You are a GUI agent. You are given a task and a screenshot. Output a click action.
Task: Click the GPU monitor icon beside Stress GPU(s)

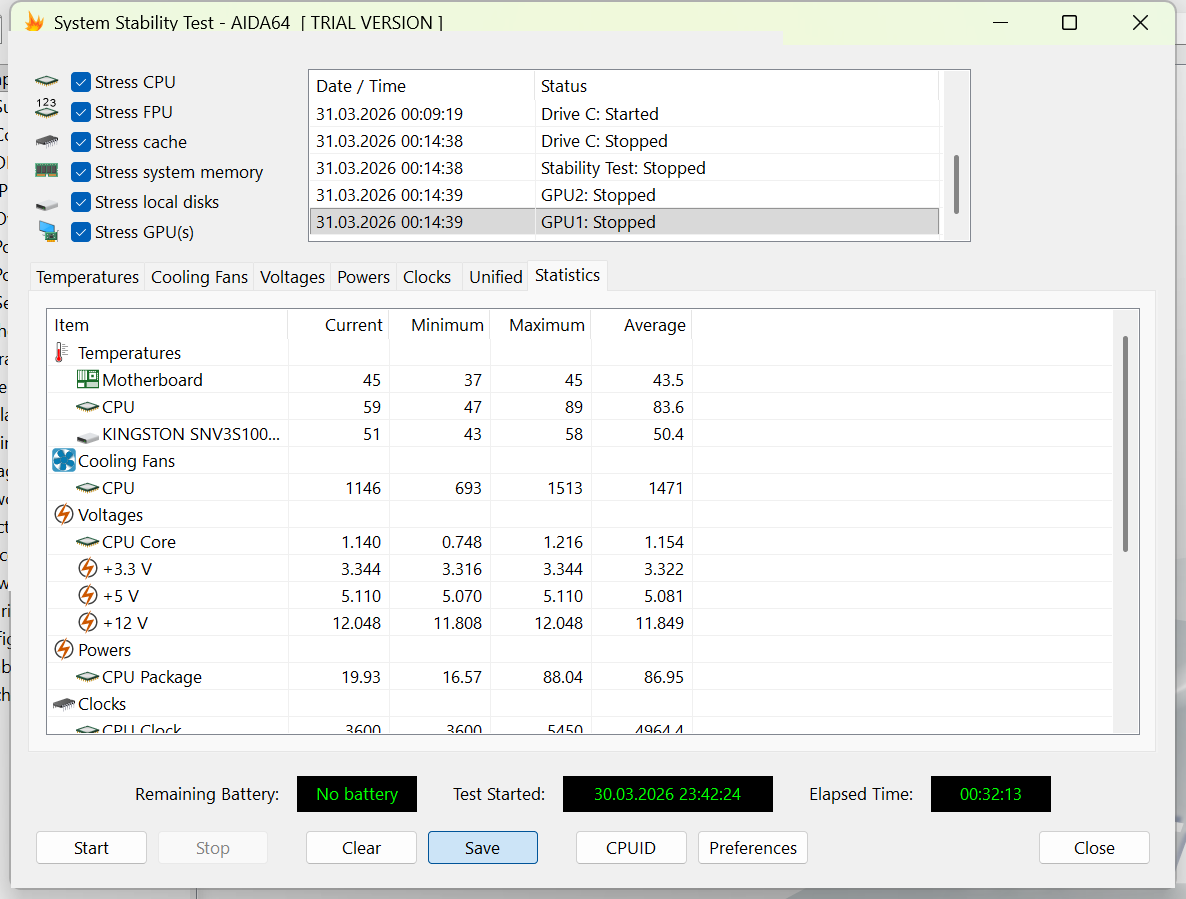click(48, 231)
